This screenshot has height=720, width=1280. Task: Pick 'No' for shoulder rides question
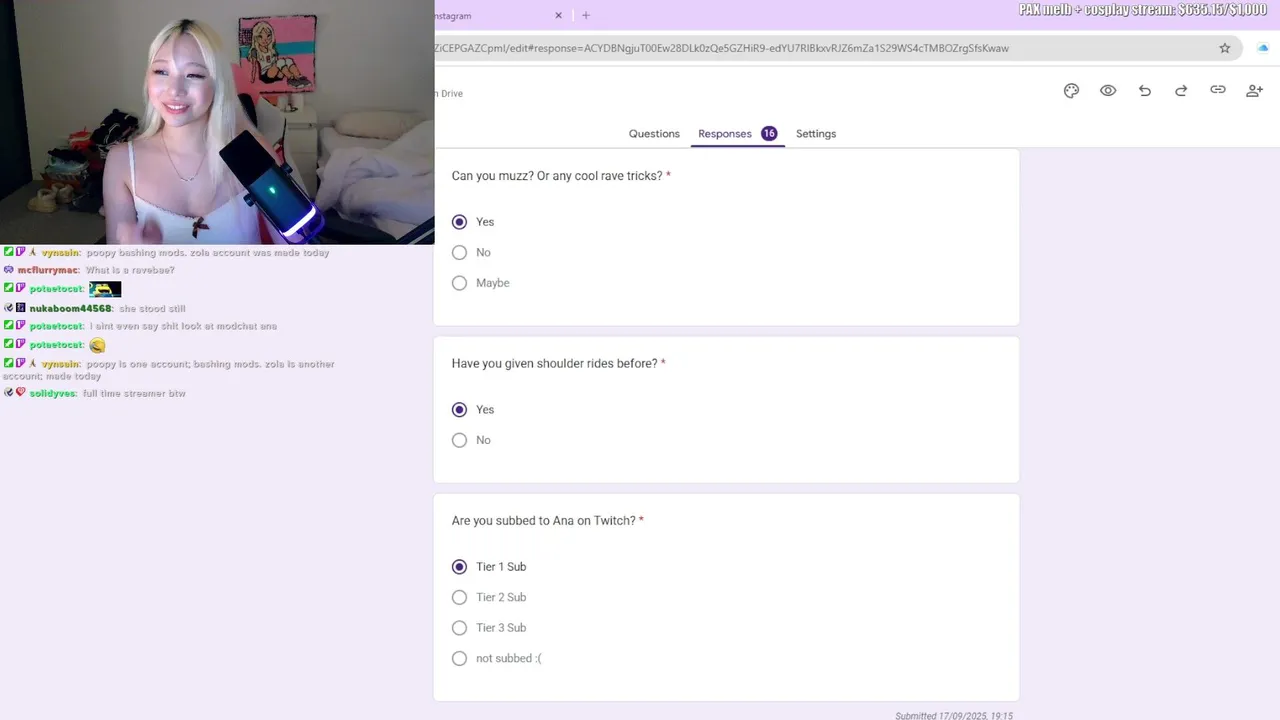point(471,440)
